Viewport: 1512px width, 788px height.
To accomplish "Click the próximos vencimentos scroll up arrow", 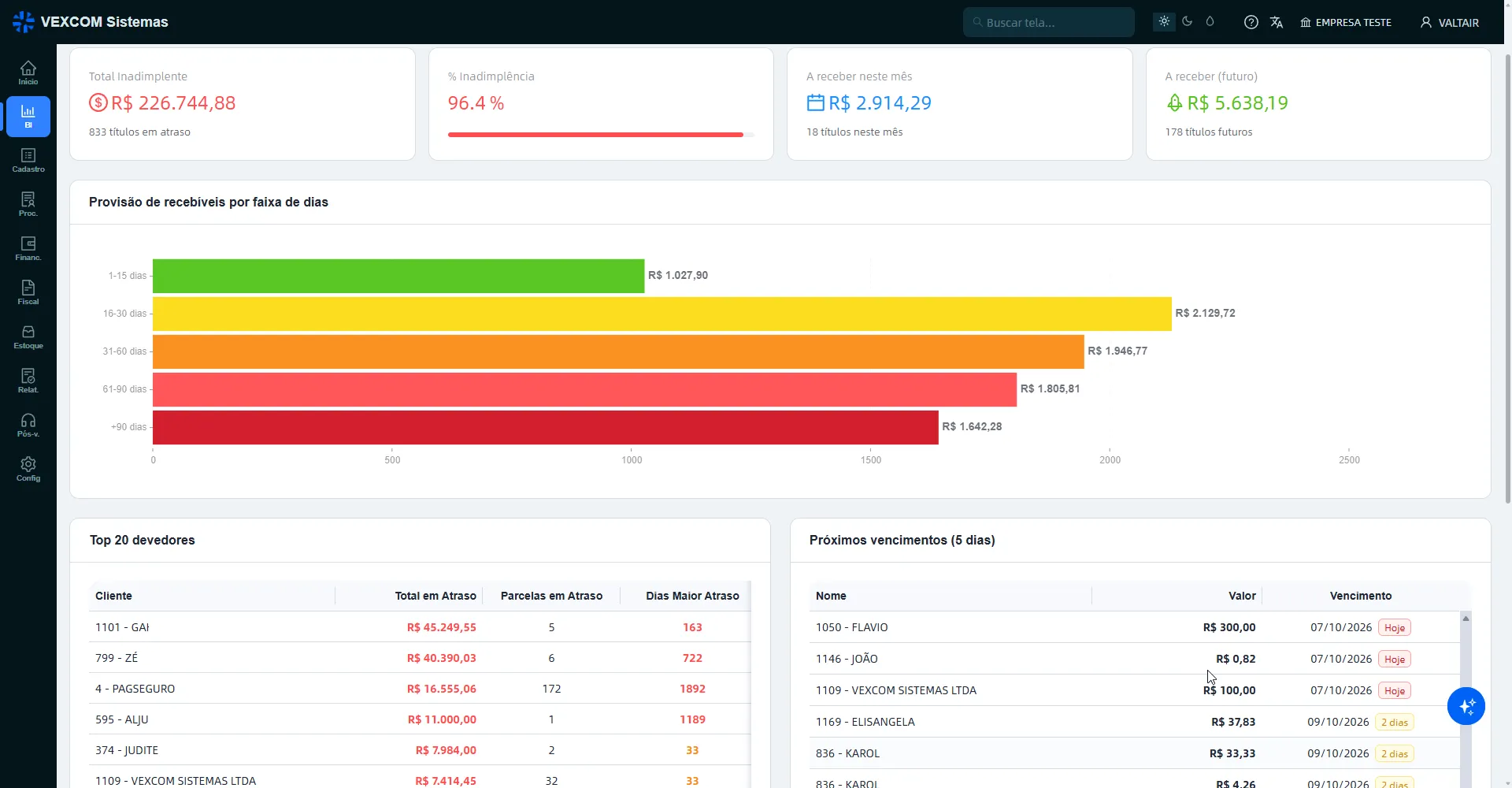I will coord(1466,619).
